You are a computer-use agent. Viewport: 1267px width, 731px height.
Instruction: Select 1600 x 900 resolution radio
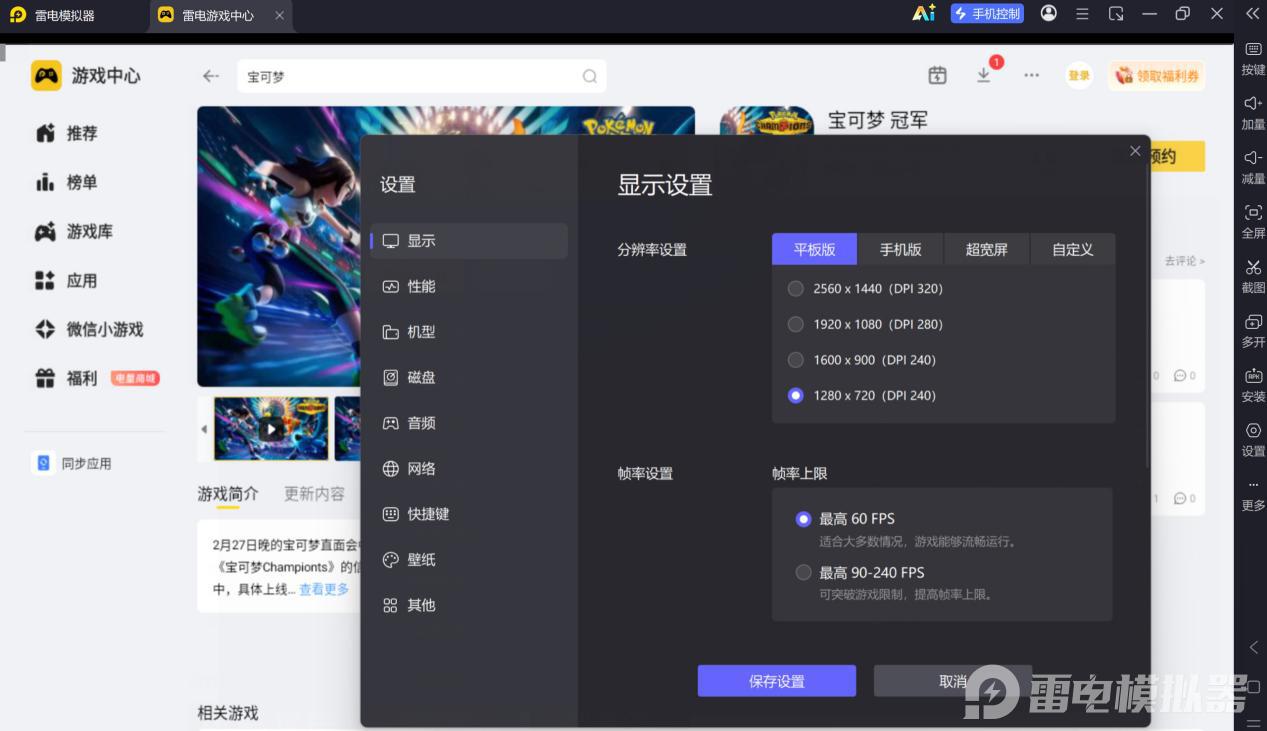[795, 360]
